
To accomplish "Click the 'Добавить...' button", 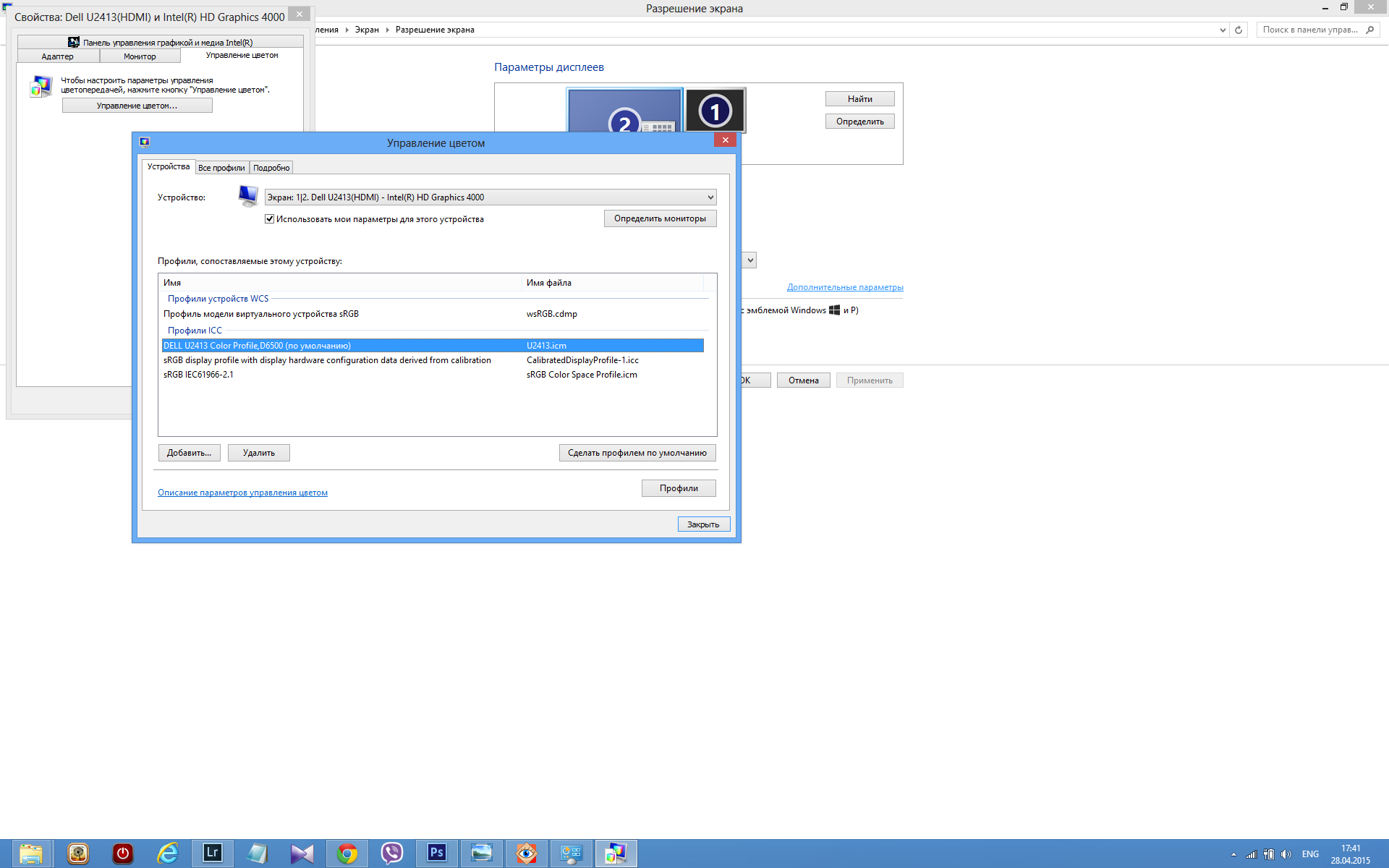I will [x=189, y=453].
